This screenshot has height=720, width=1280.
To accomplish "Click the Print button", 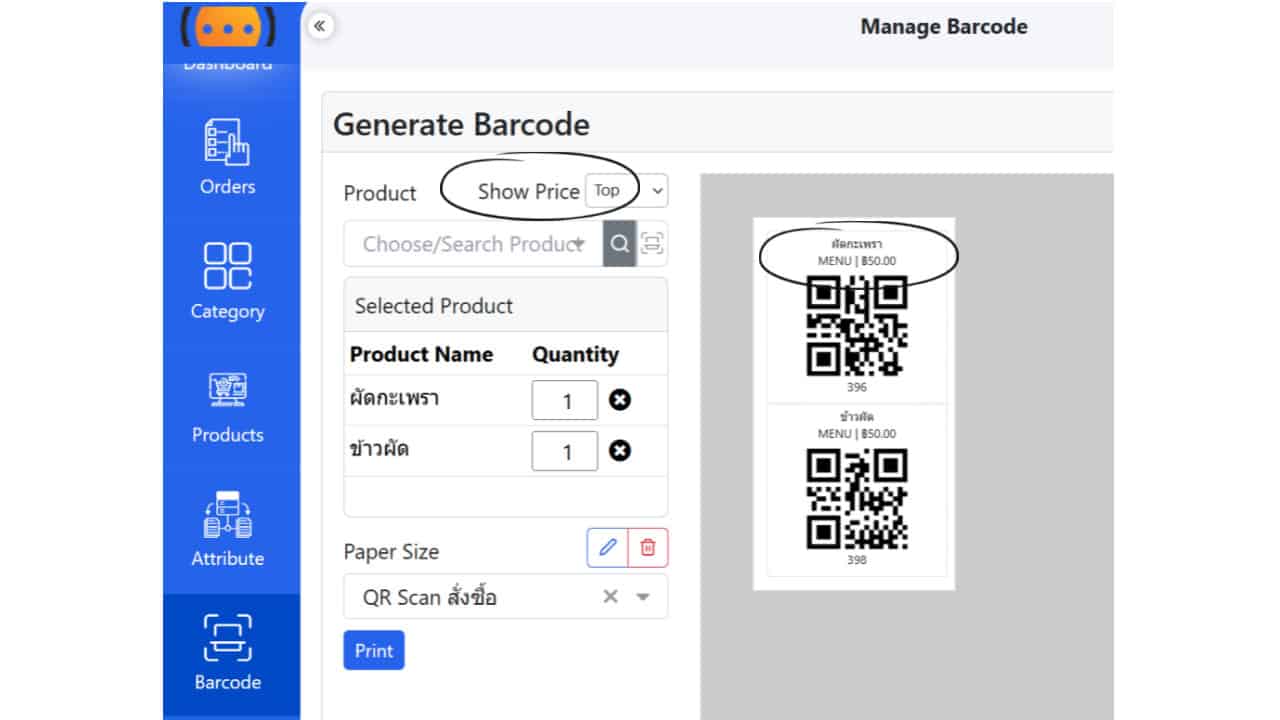I will click(373, 650).
